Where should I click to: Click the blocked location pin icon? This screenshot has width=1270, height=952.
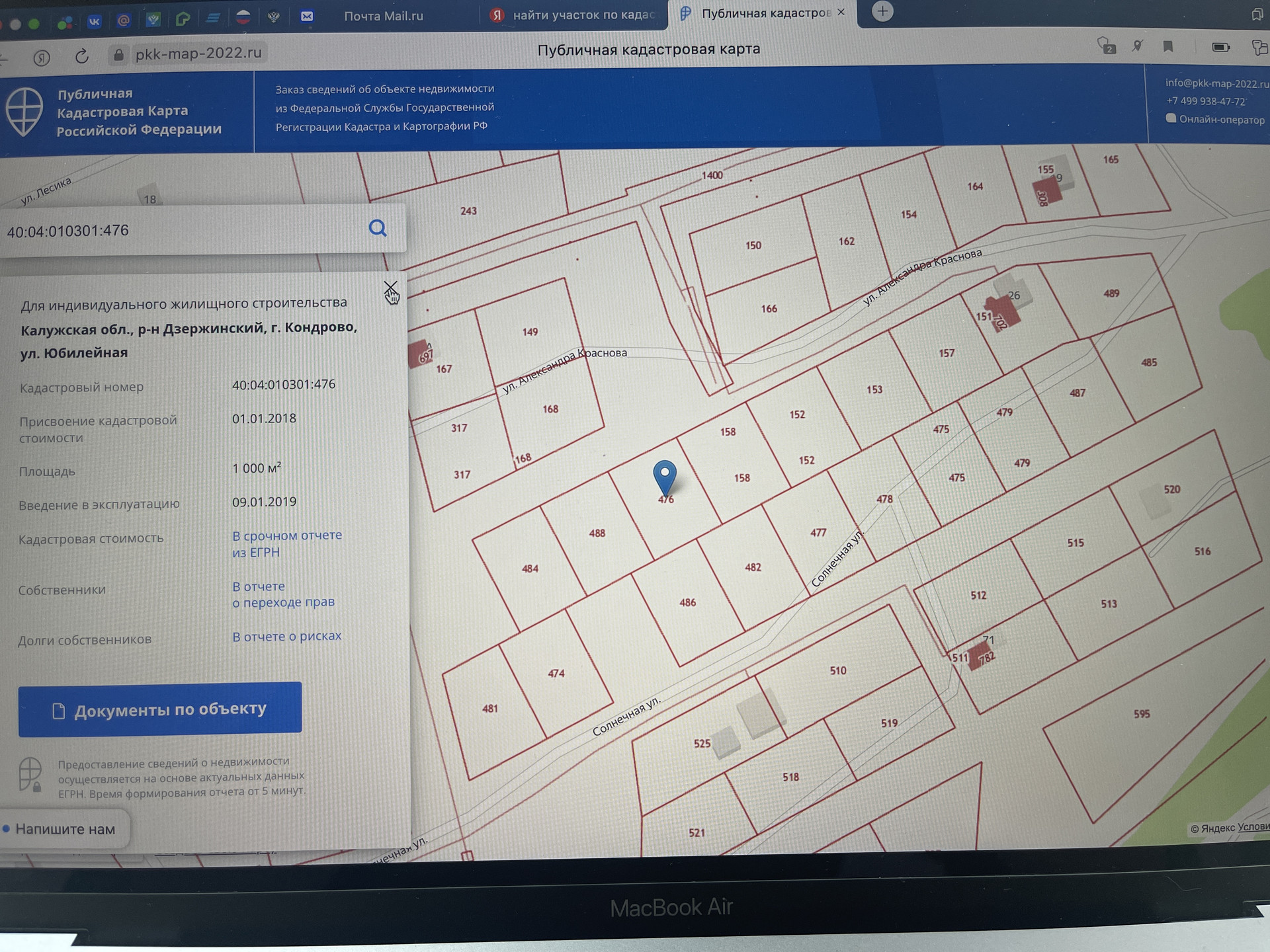(1137, 46)
